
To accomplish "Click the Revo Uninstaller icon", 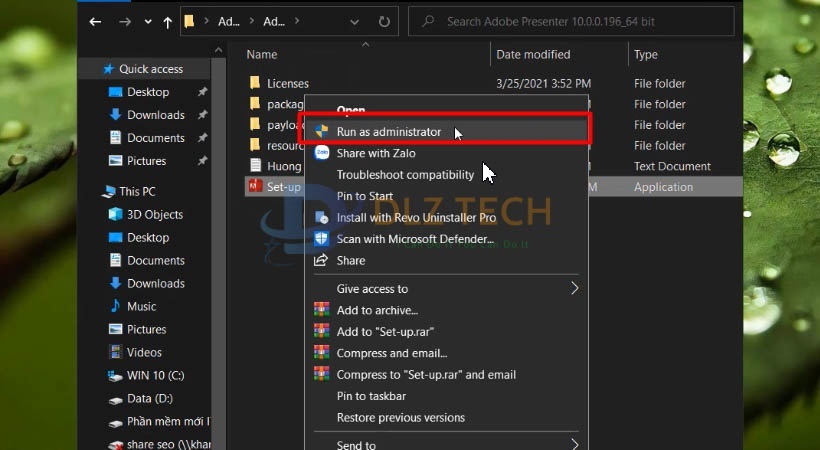I will pyautogui.click(x=321, y=217).
